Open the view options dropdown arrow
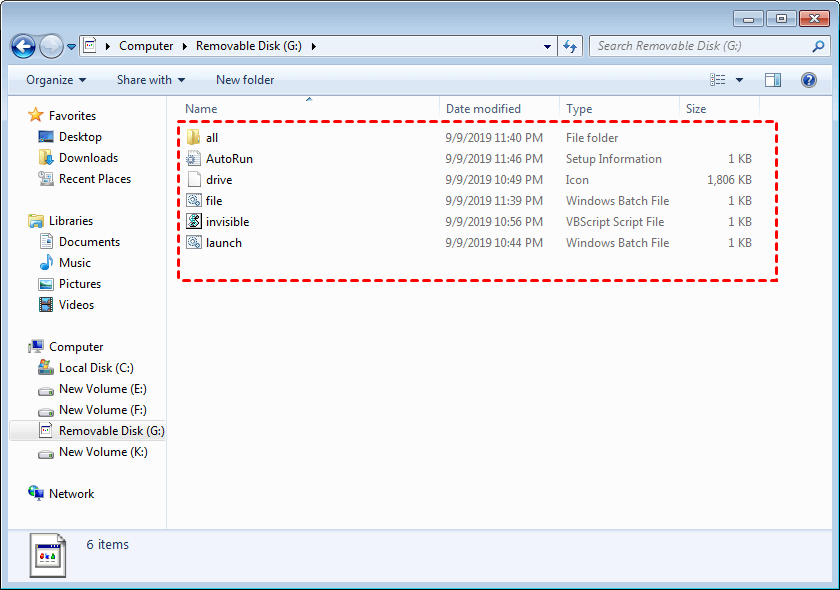The width and height of the screenshot is (840, 590). (x=740, y=80)
